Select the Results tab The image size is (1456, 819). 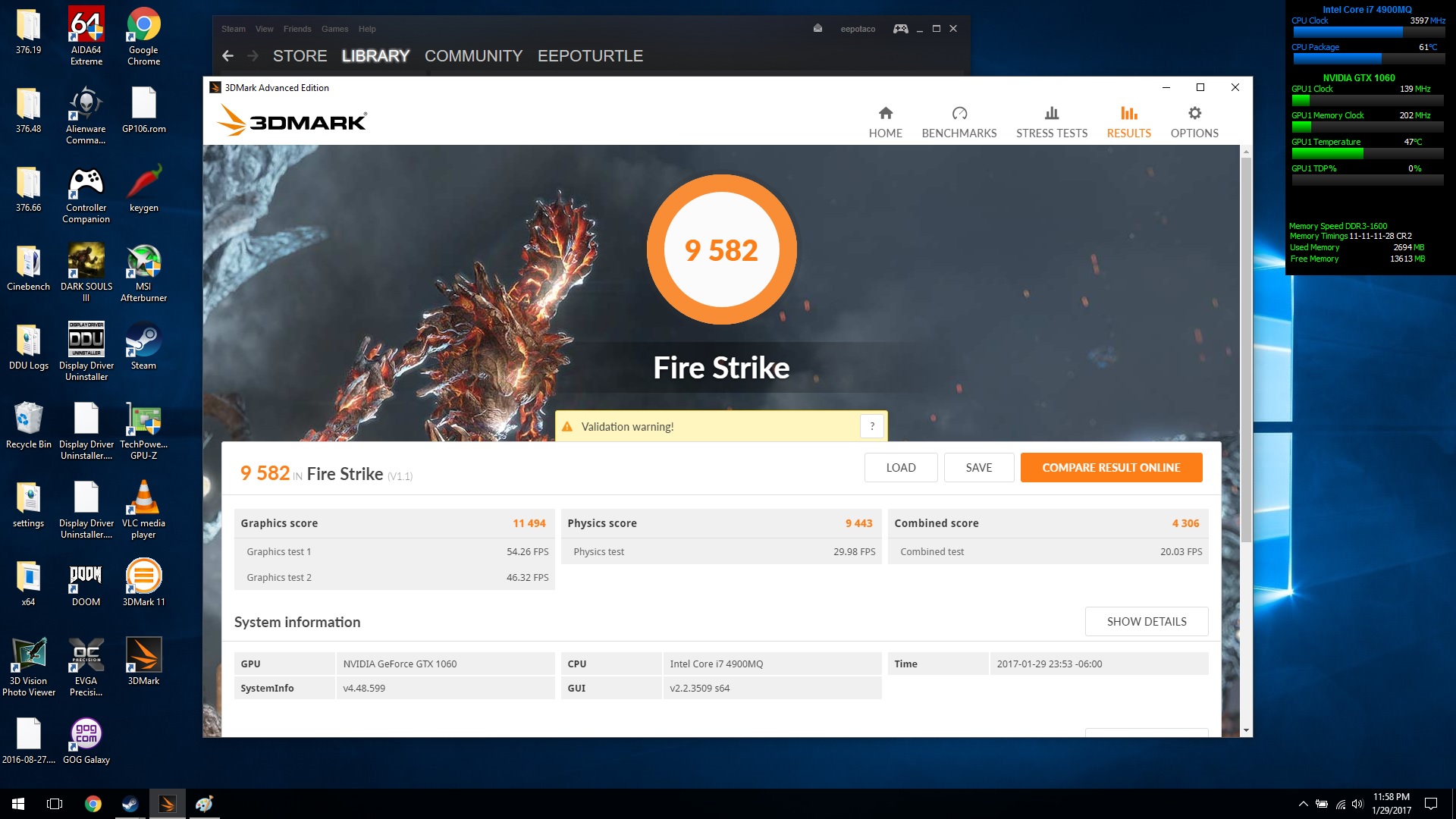(x=1128, y=122)
